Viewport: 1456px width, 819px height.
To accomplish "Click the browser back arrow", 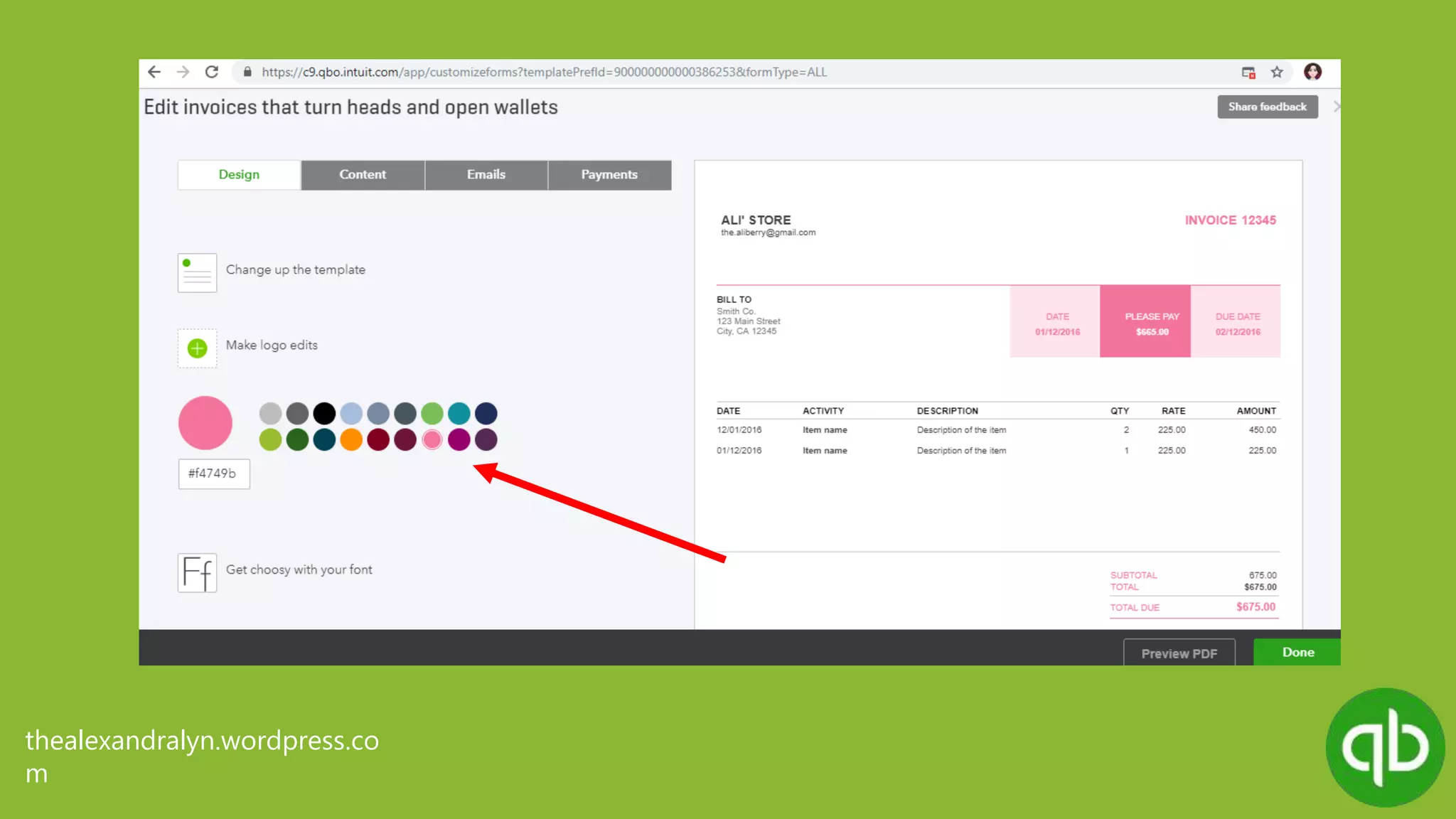I will 154,72.
